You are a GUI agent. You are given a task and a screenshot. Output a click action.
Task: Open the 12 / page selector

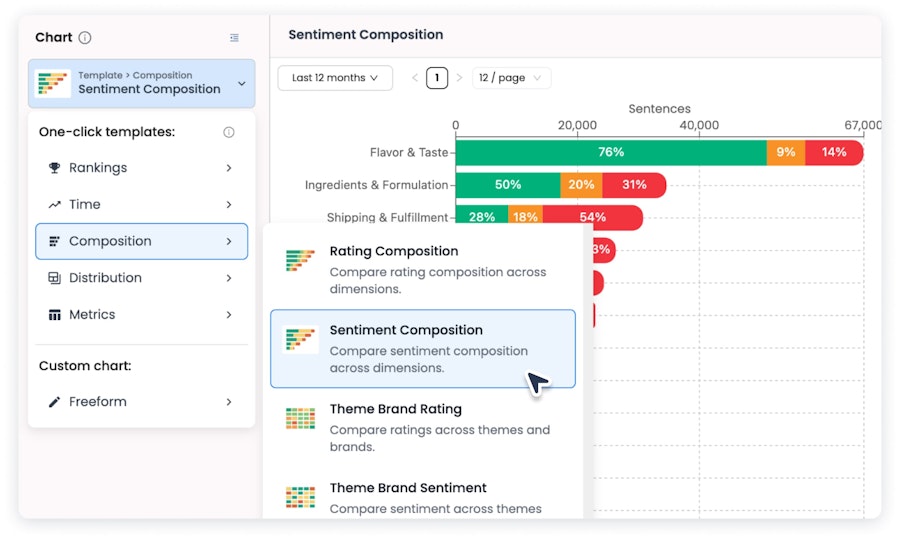click(511, 78)
